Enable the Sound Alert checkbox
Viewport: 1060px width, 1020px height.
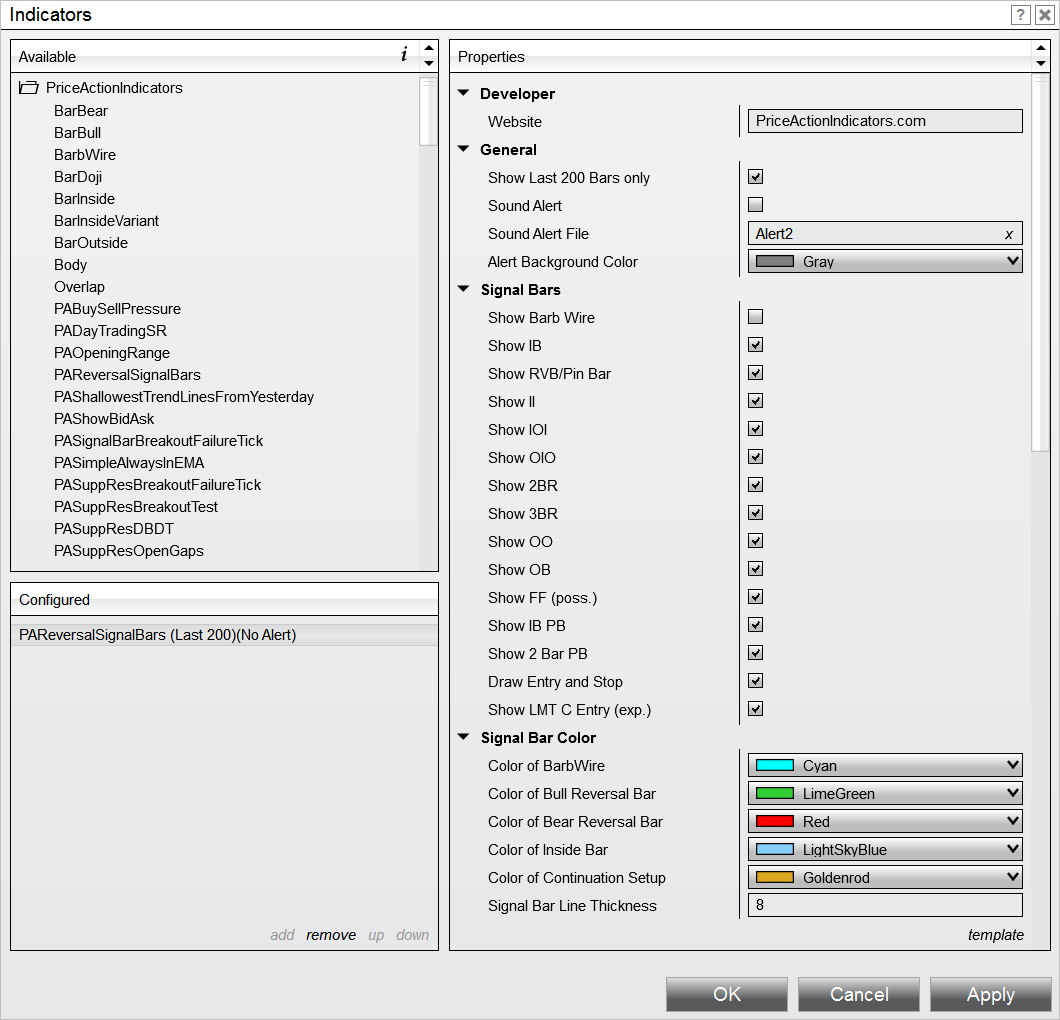755,205
